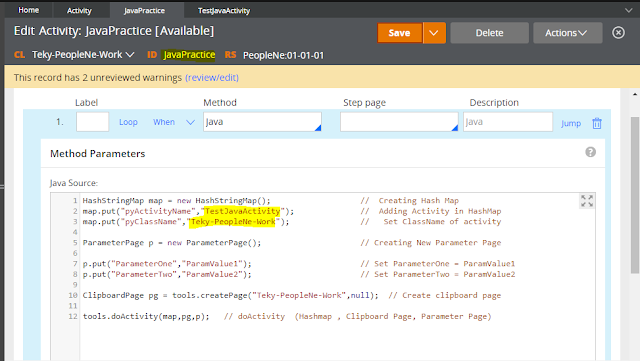Expand the Actions menu

pyautogui.click(x=567, y=33)
